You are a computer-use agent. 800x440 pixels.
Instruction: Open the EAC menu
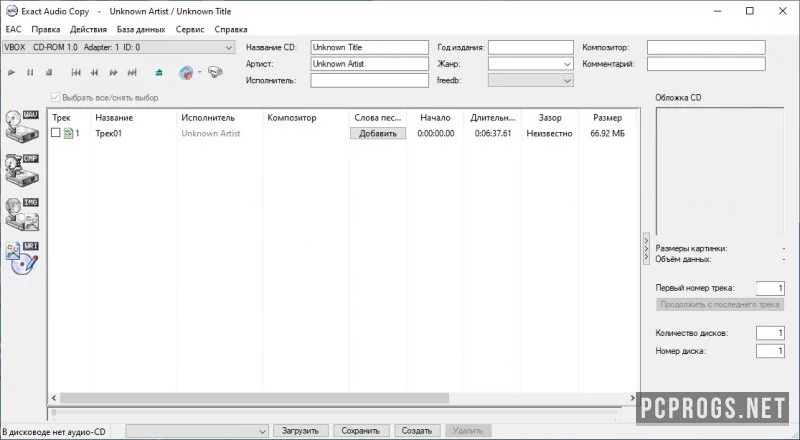coord(13,29)
